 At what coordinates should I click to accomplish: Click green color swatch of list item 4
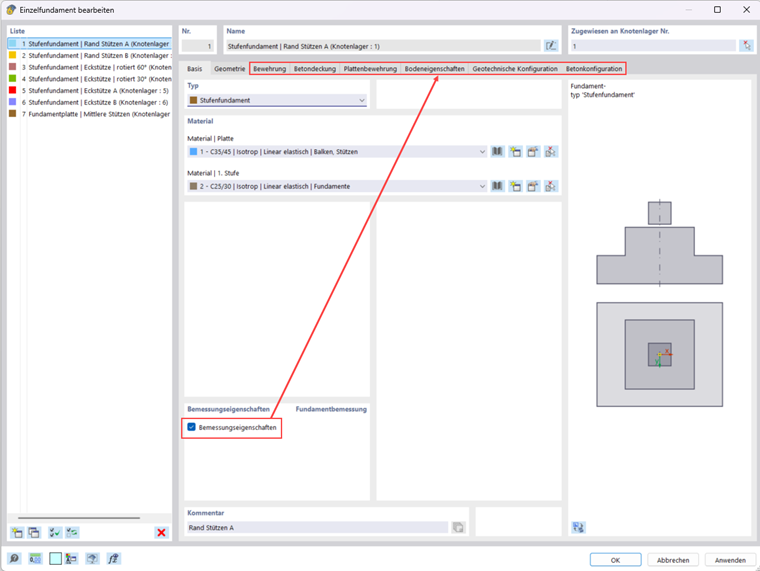[13, 79]
